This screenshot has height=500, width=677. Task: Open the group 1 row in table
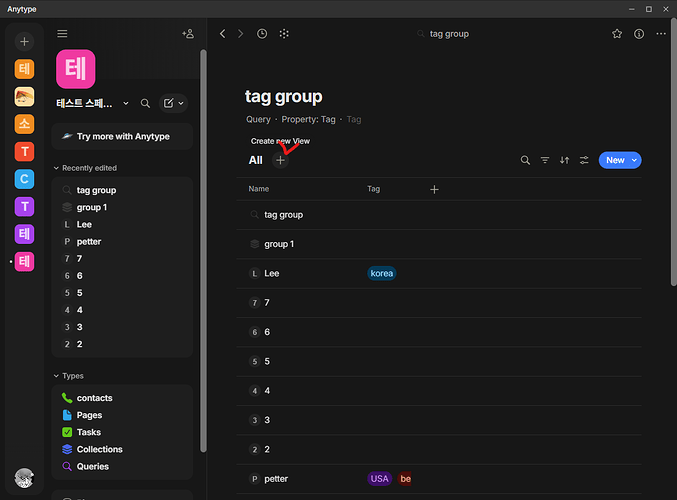(439, 244)
